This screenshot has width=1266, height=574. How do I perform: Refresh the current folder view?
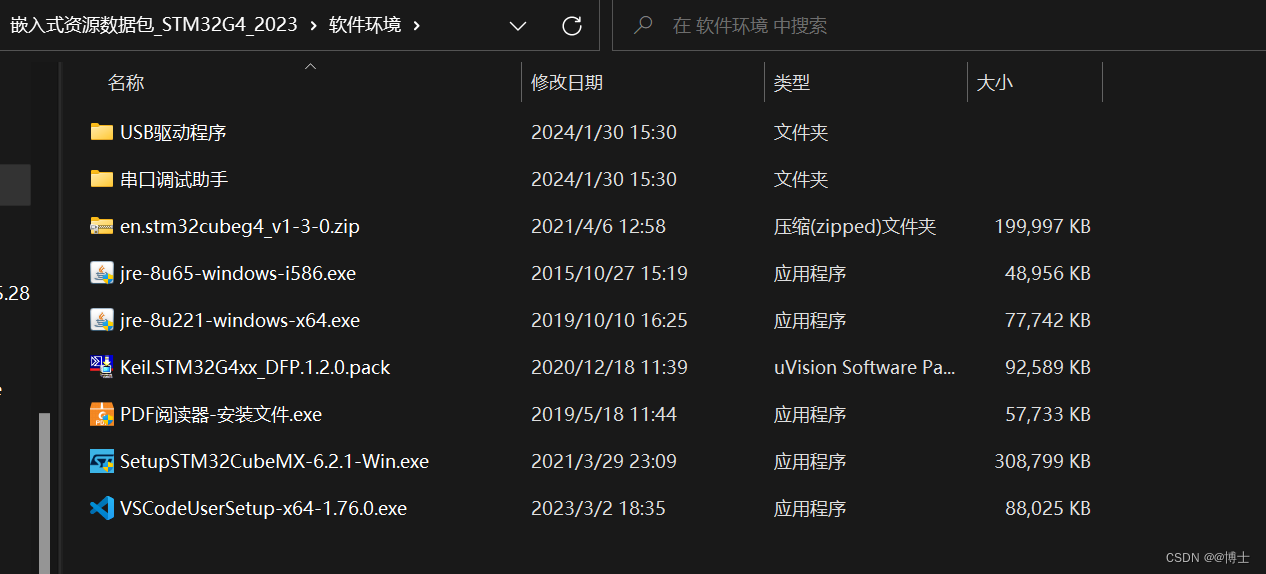[572, 26]
